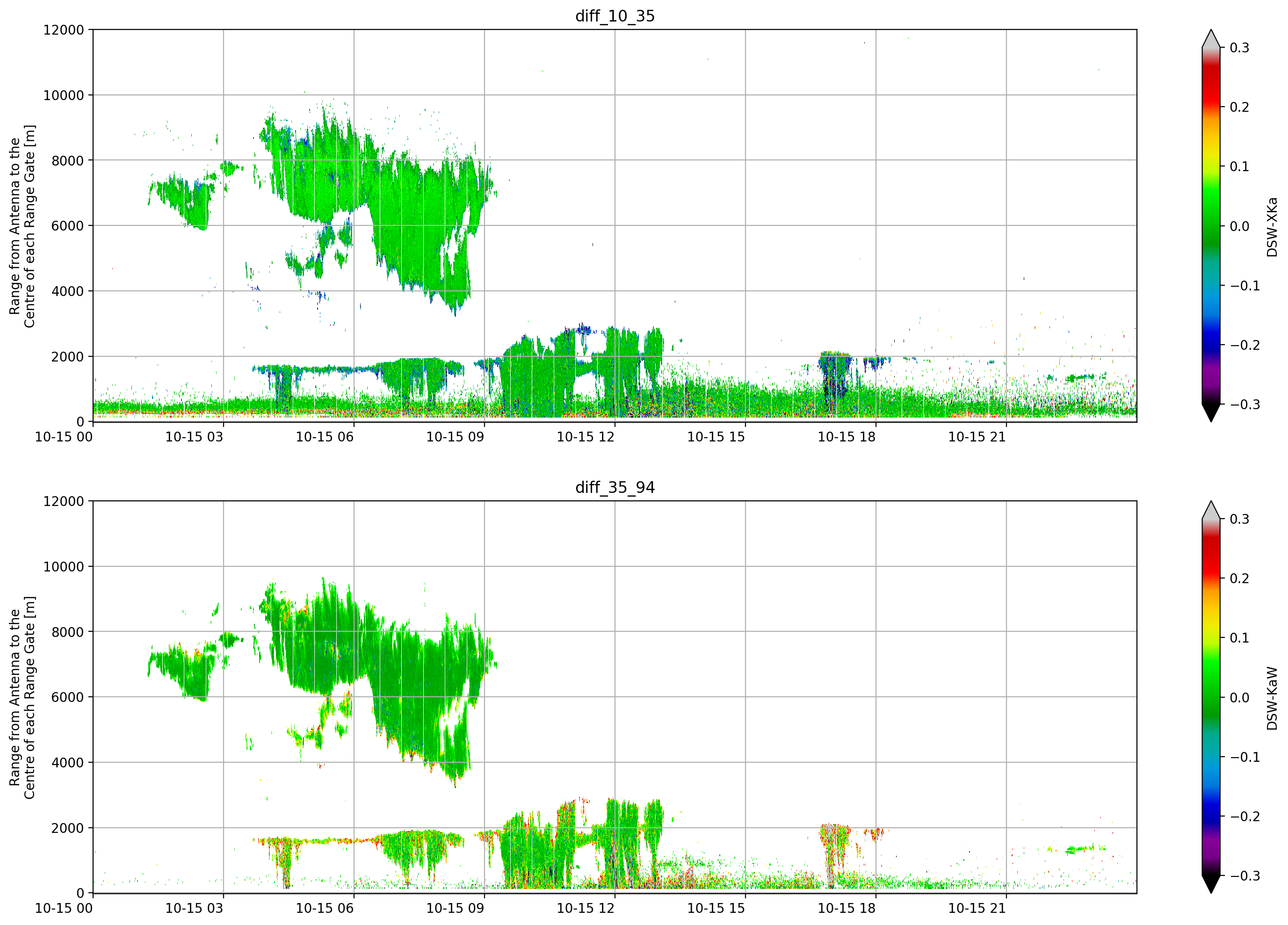
Task: Click '10-15 12' x-tick under diff_10_35 plot
Action: tap(586, 437)
